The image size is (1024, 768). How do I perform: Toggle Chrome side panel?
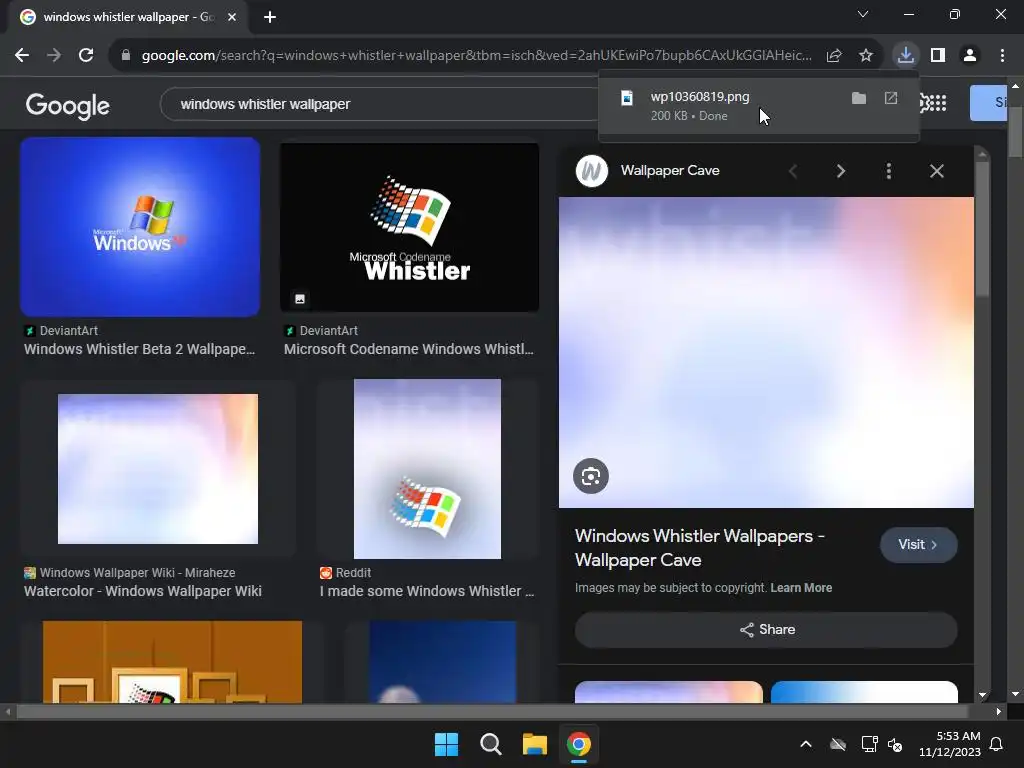tap(938, 56)
